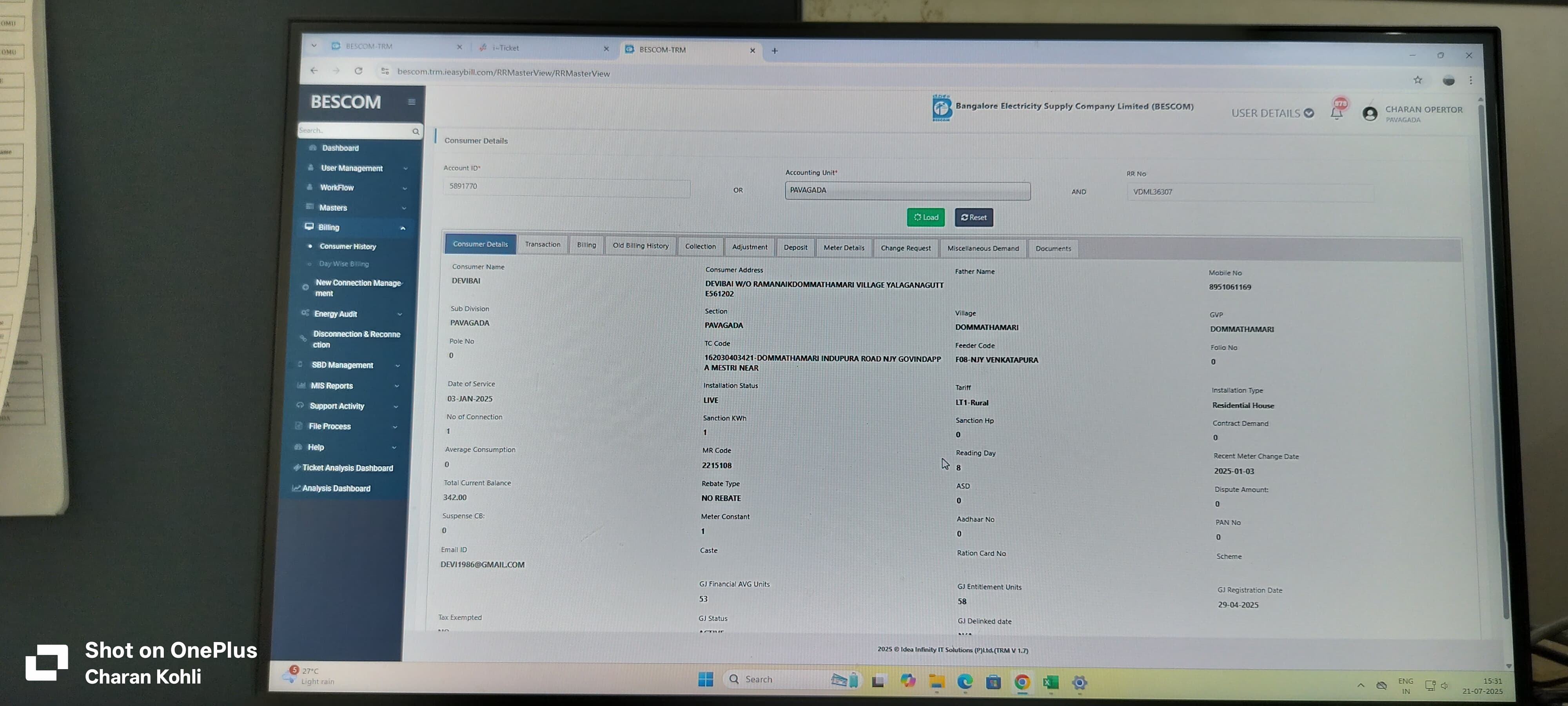The height and width of the screenshot is (706, 1568).
Task: Open Task View from the taskbar
Action: [878, 681]
